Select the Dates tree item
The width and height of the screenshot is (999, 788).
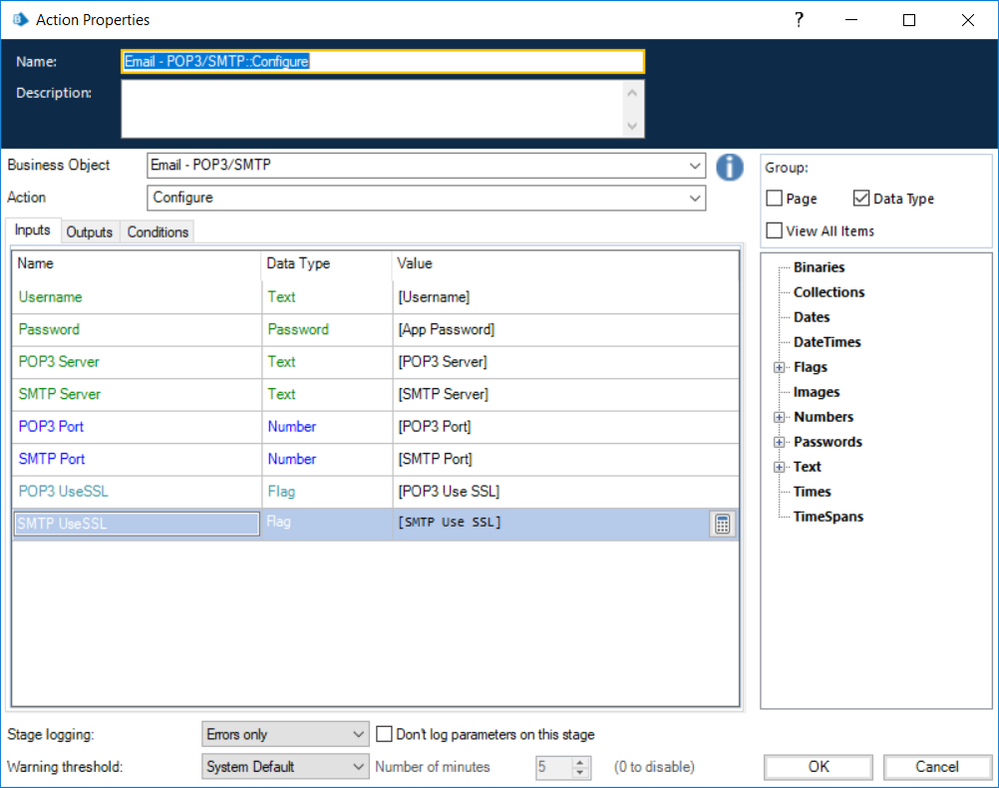tap(812, 317)
